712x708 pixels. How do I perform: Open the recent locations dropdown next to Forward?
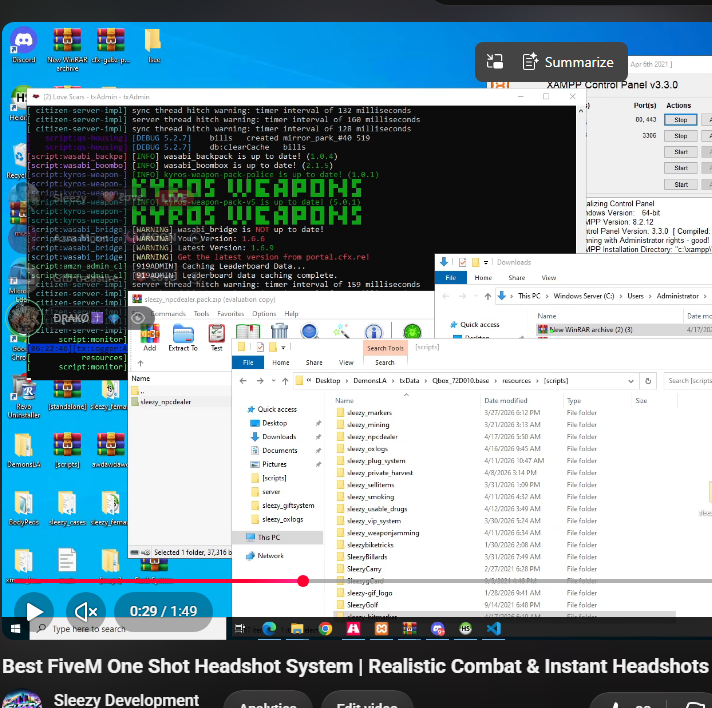point(273,381)
